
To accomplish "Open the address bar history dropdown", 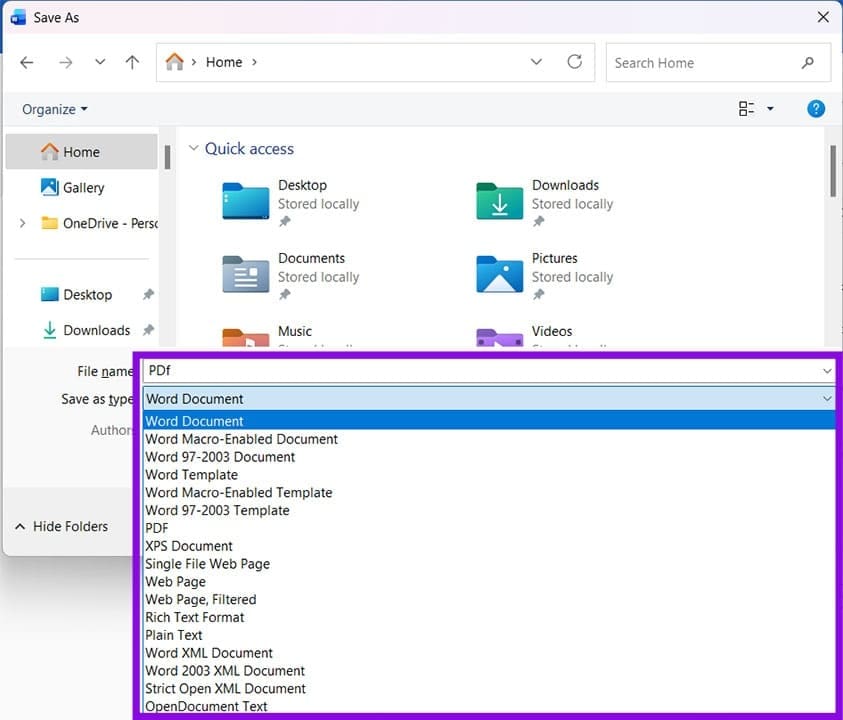I will 536,62.
